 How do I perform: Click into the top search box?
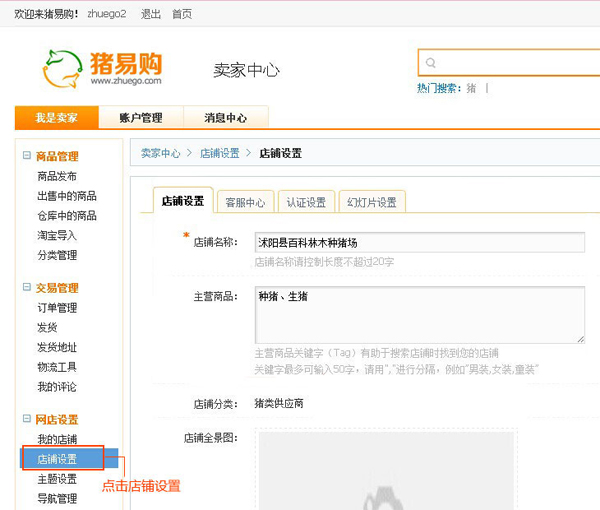[x=509, y=63]
